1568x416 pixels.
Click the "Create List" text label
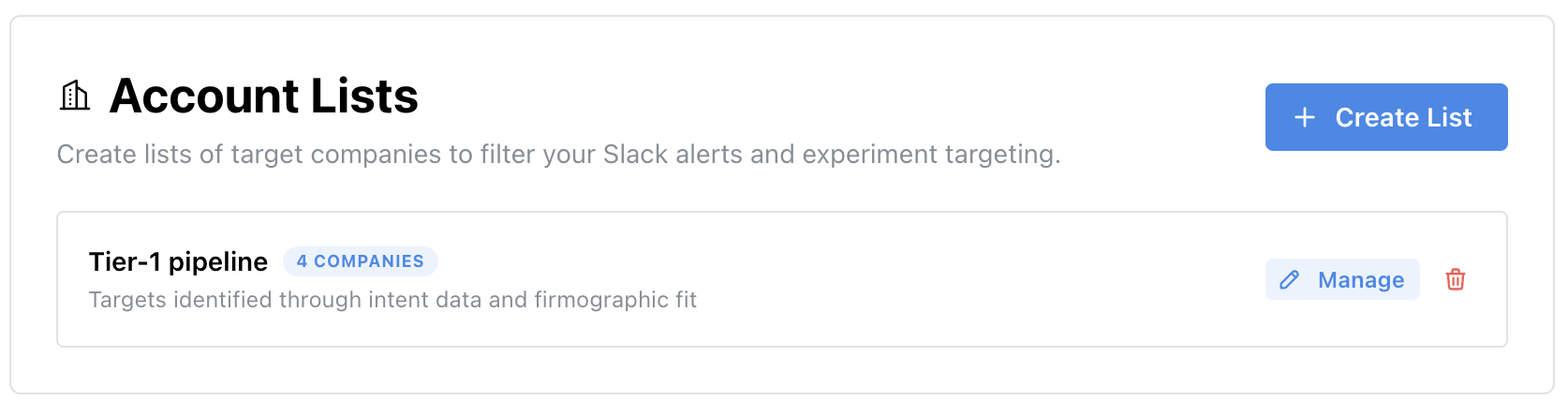point(1403,117)
